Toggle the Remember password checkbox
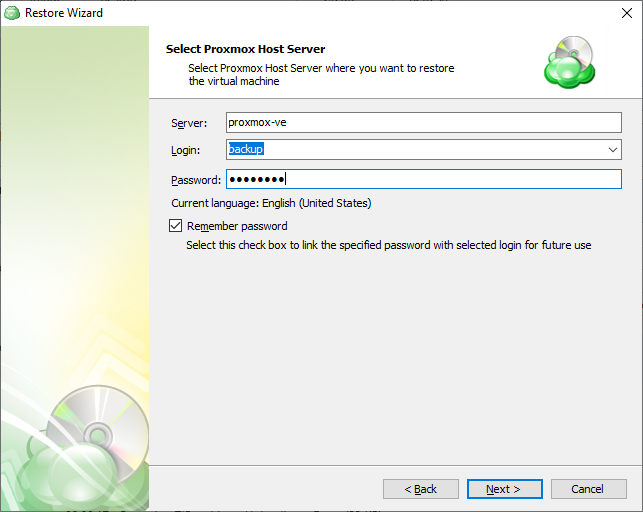Screen dimensions: 643x512 point(177,226)
